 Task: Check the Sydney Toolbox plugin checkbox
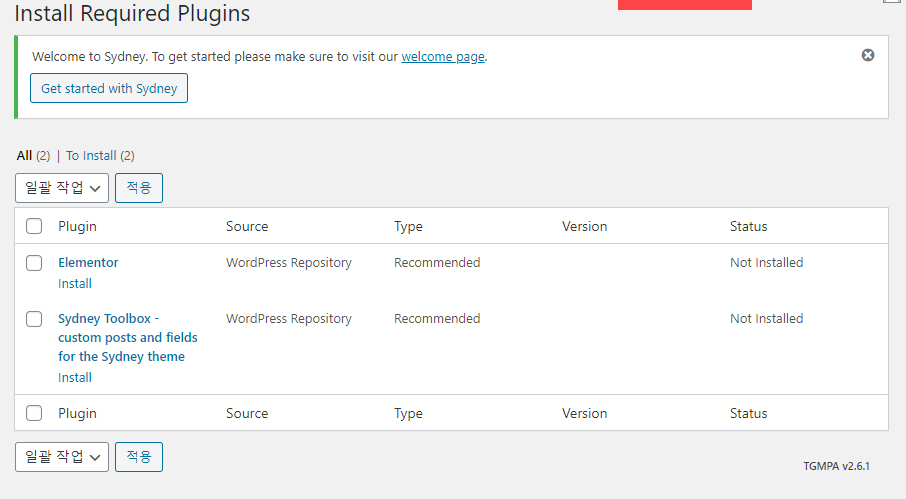[34, 319]
